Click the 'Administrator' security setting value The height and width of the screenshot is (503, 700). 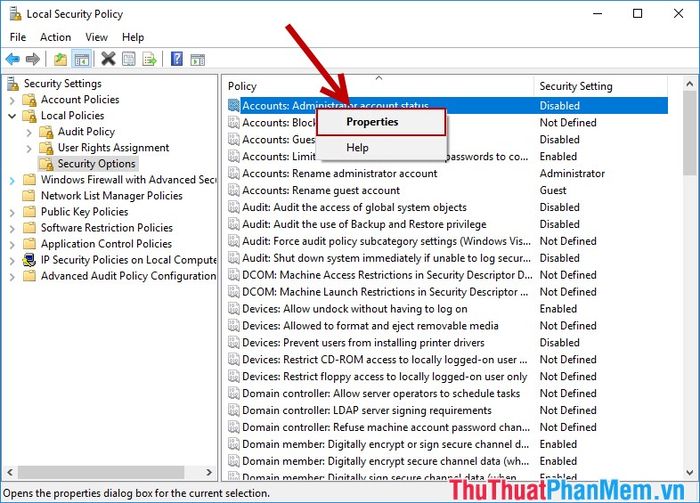[x=572, y=173]
